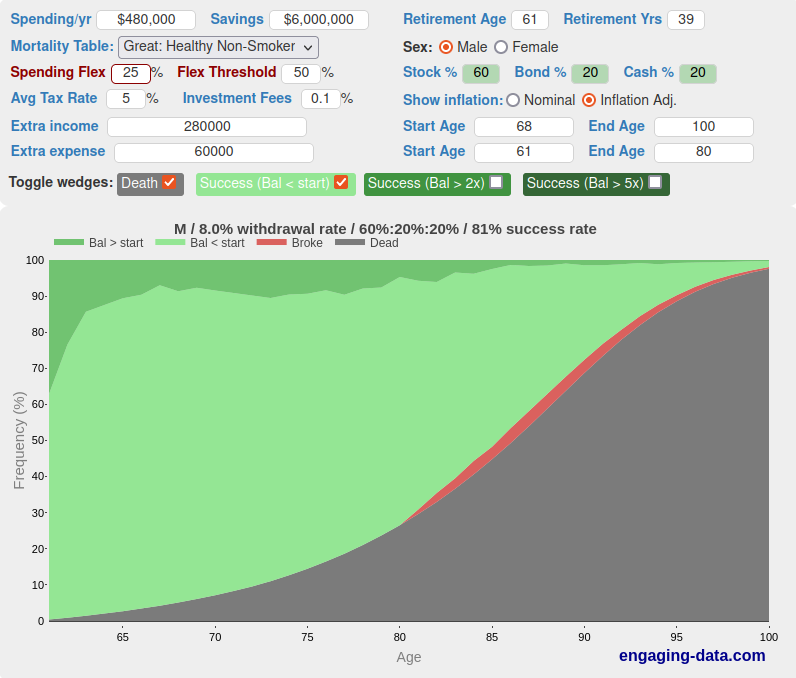Click the Extra expense amount field
796x678 pixels.
(214, 152)
